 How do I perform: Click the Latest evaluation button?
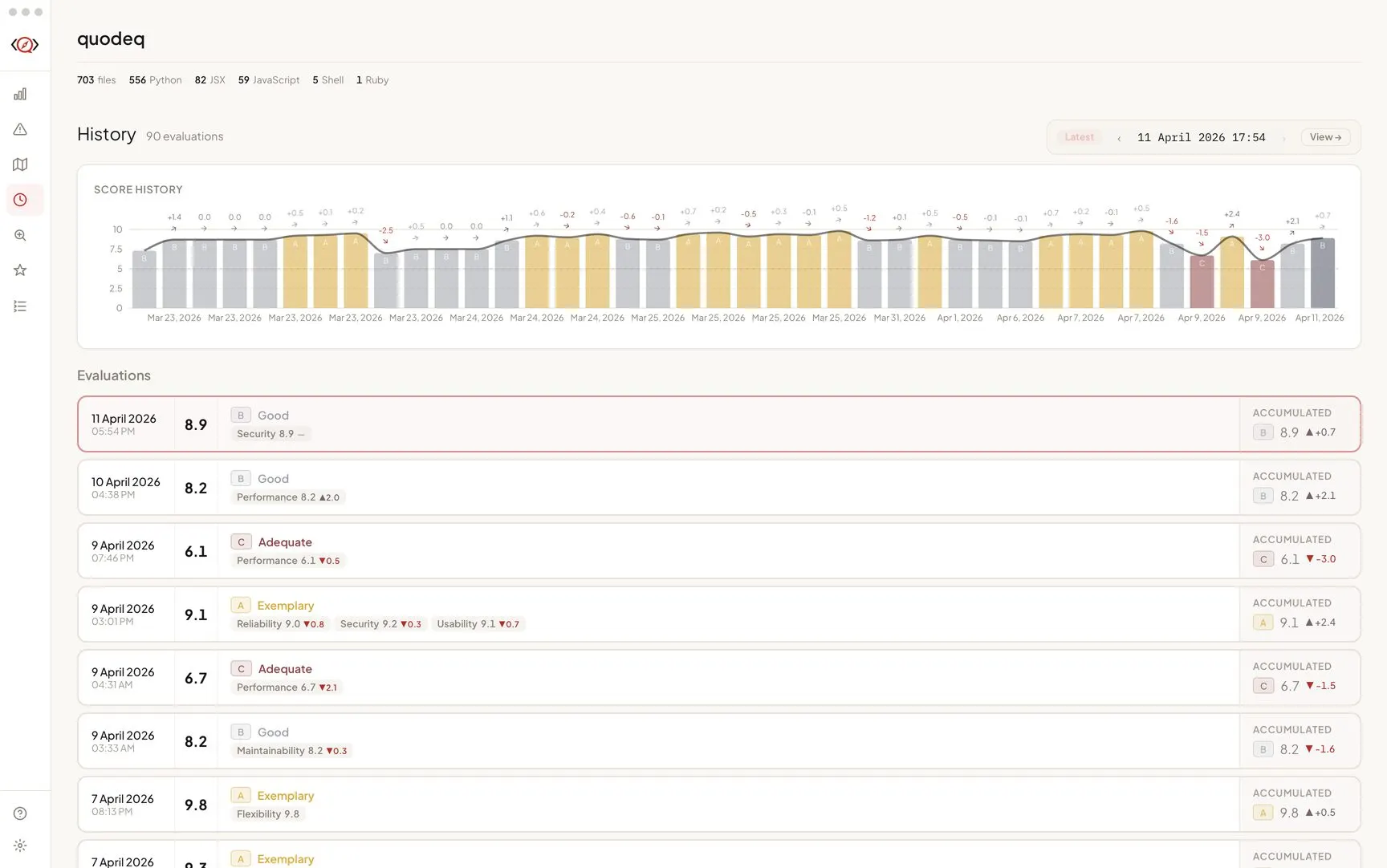(x=1079, y=137)
